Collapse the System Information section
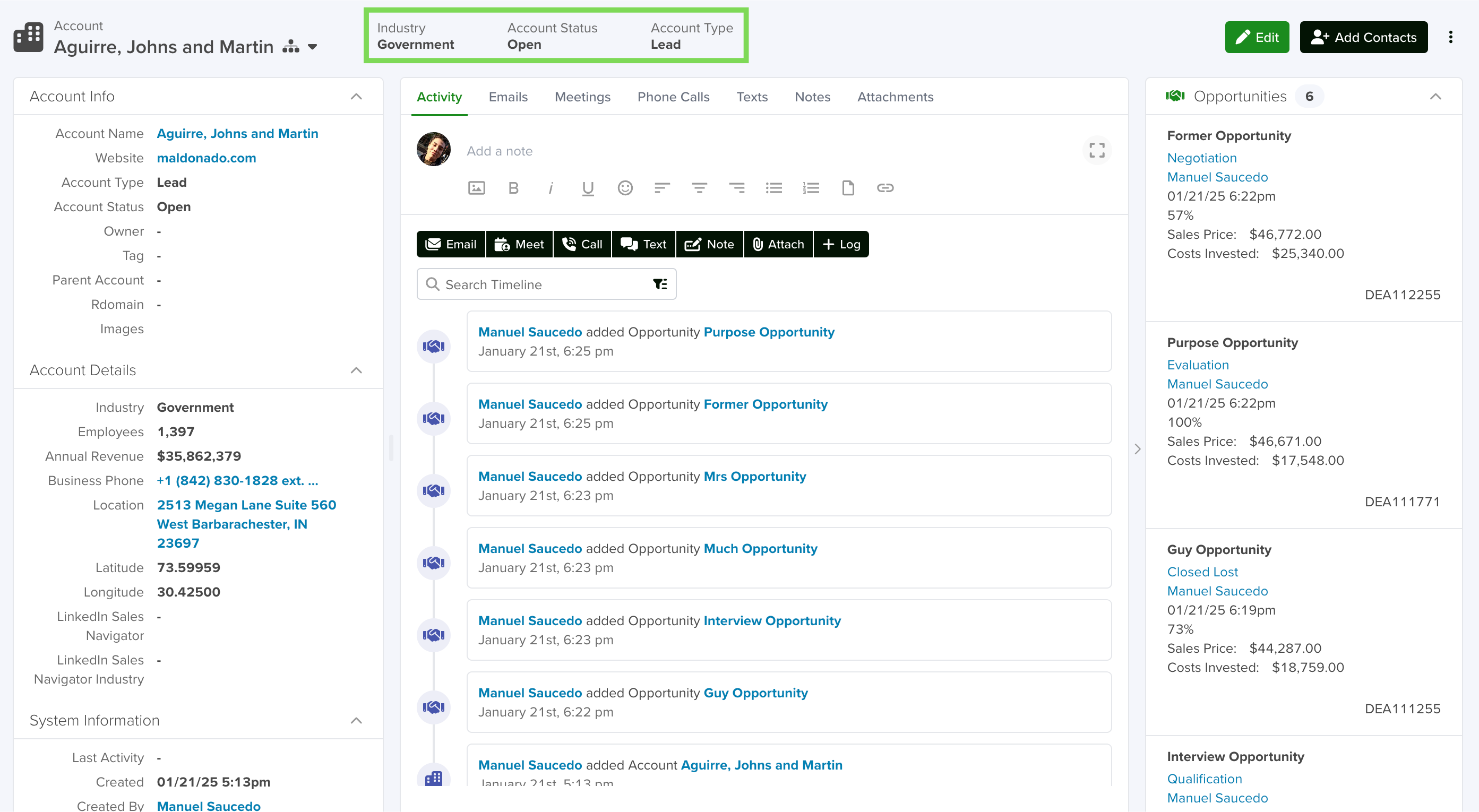Screen dimensions: 1479x812 click(x=356, y=721)
